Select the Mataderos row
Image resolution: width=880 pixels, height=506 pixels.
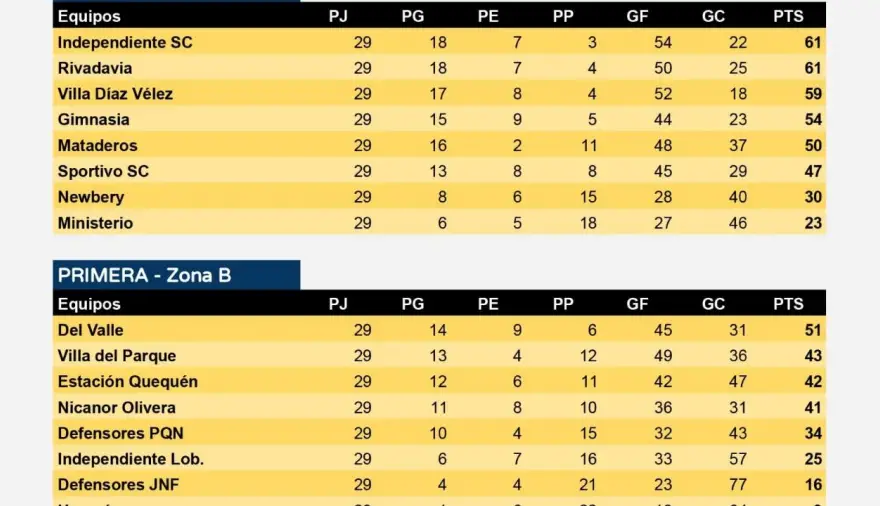(x=439, y=145)
